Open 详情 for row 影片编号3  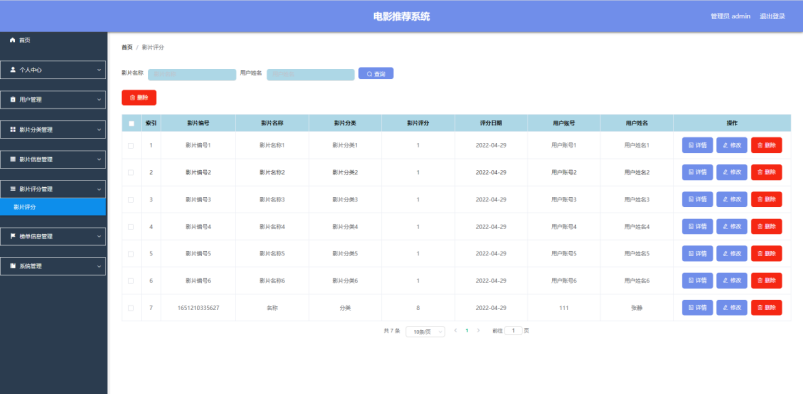click(x=698, y=199)
